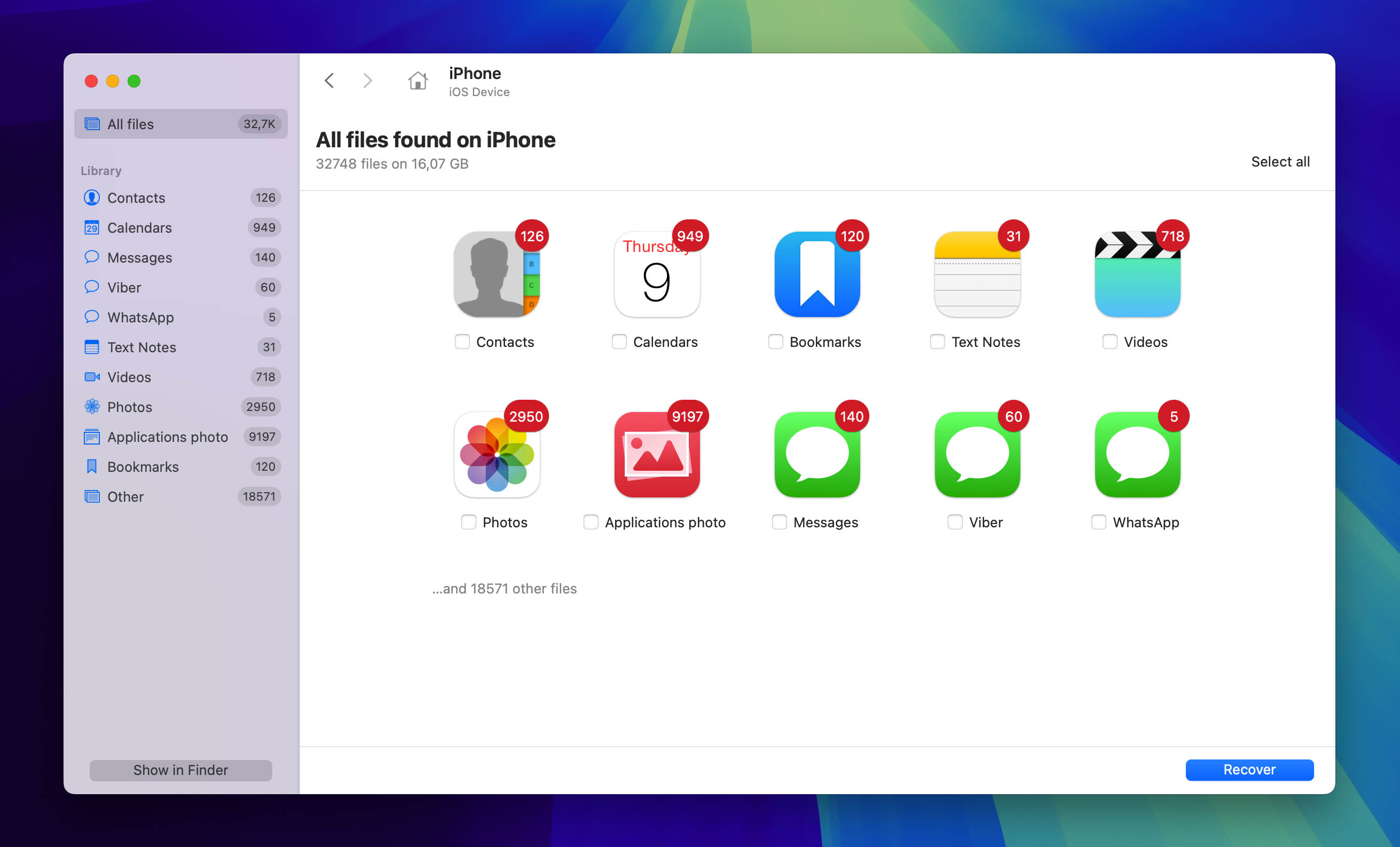Open the large Videos clapperboard icon
Image resolution: width=1400 pixels, height=847 pixels.
coord(1137,274)
